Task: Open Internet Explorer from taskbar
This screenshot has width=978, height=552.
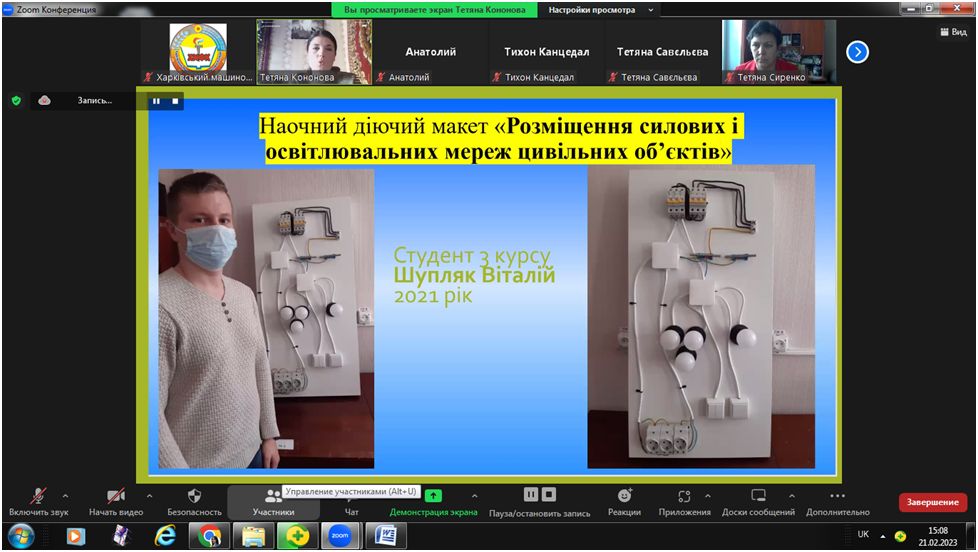Action: (165, 536)
